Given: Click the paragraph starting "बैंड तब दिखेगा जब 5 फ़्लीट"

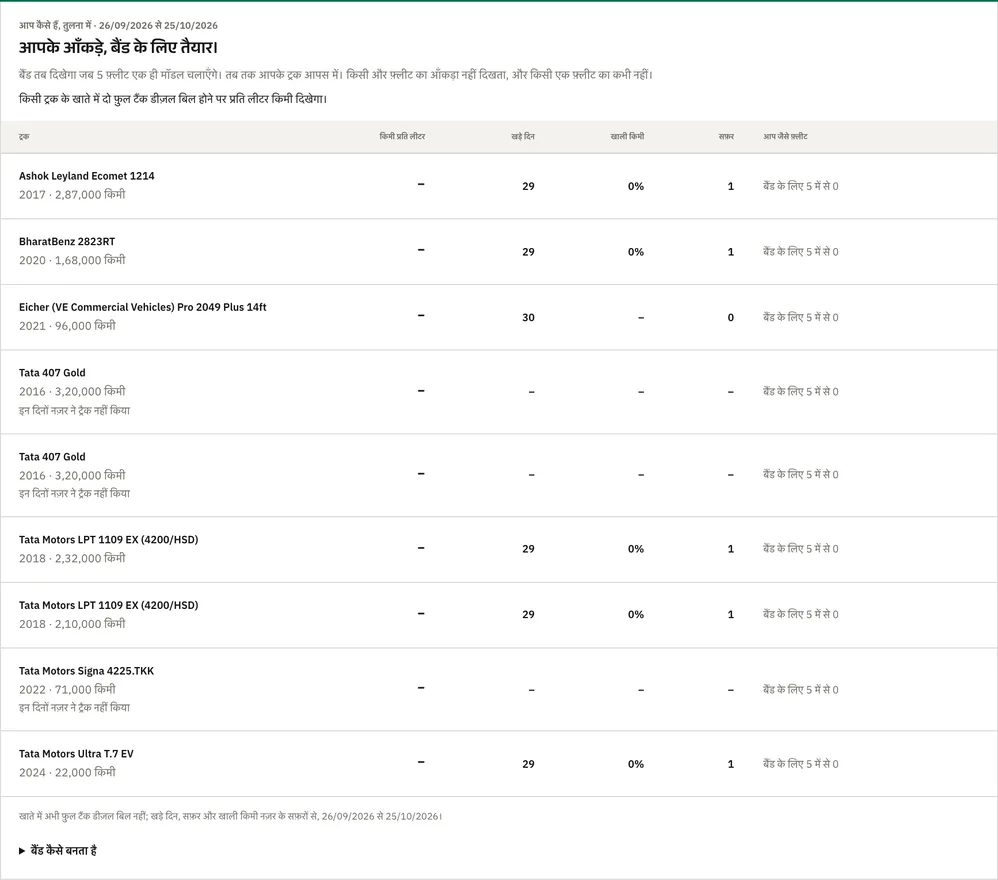Looking at the screenshot, I should [336, 74].
